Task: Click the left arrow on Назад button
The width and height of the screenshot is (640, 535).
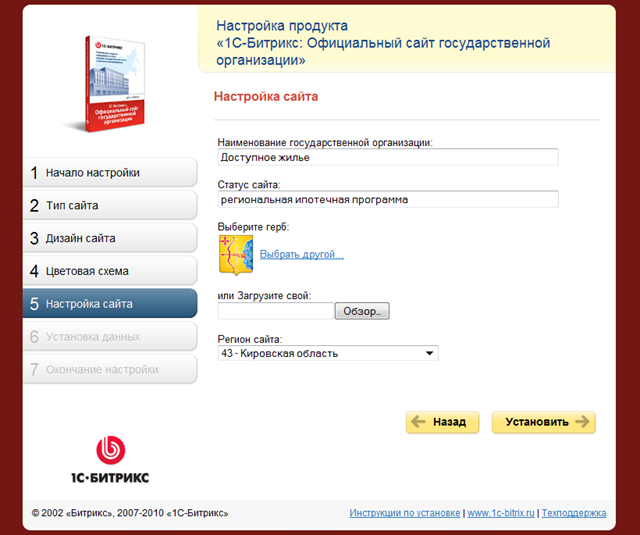Action: pos(418,421)
